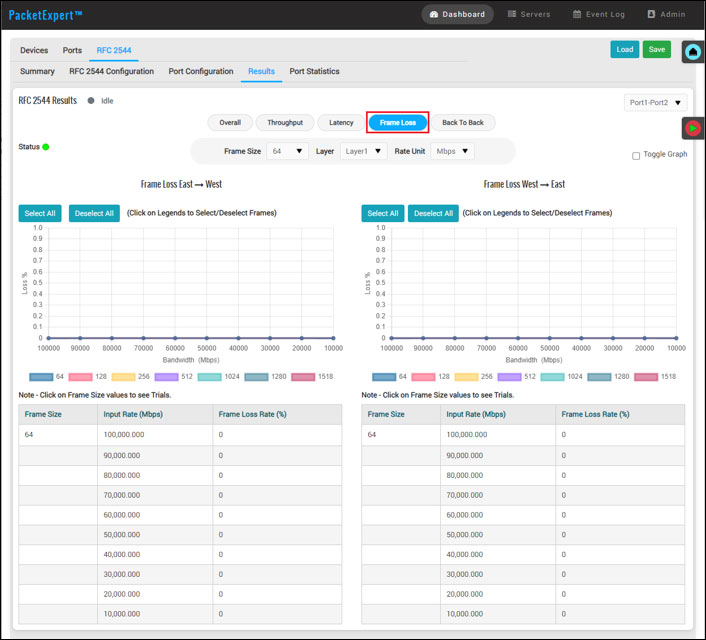The image size is (706, 640).
Task: Click 20,000.000 input rate in West-East table
Action: pyautogui.click(x=465, y=594)
